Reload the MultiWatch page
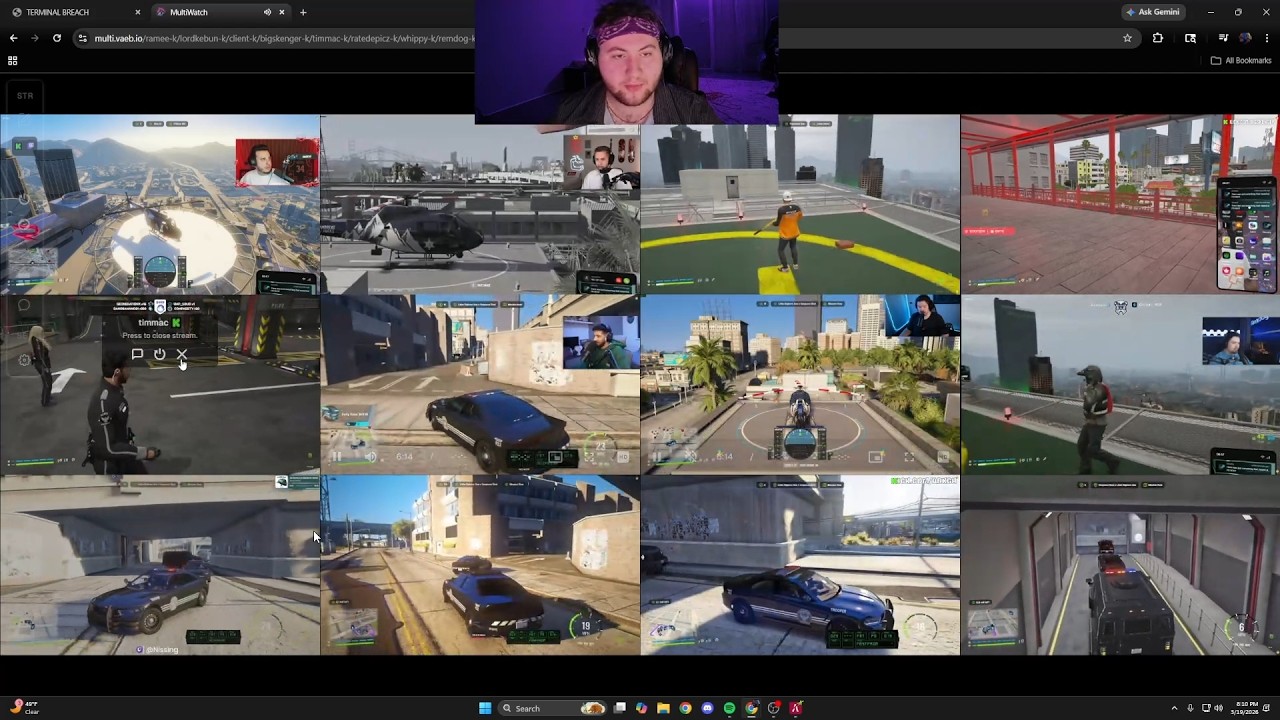 coord(57,38)
